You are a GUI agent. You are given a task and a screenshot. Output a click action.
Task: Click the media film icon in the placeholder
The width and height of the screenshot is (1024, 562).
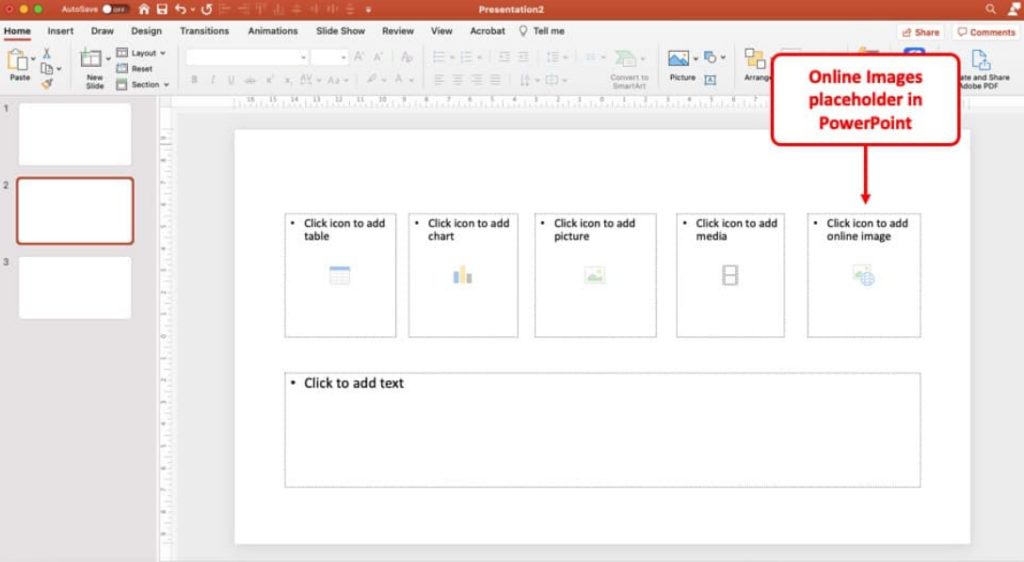click(730, 275)
